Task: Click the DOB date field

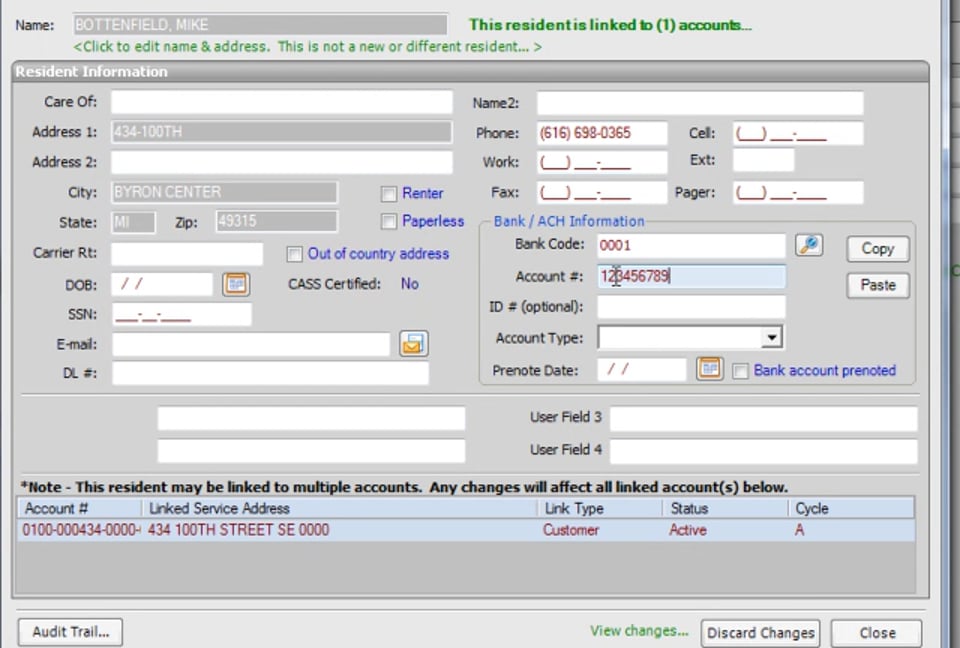Action: (x=162, y=284)
